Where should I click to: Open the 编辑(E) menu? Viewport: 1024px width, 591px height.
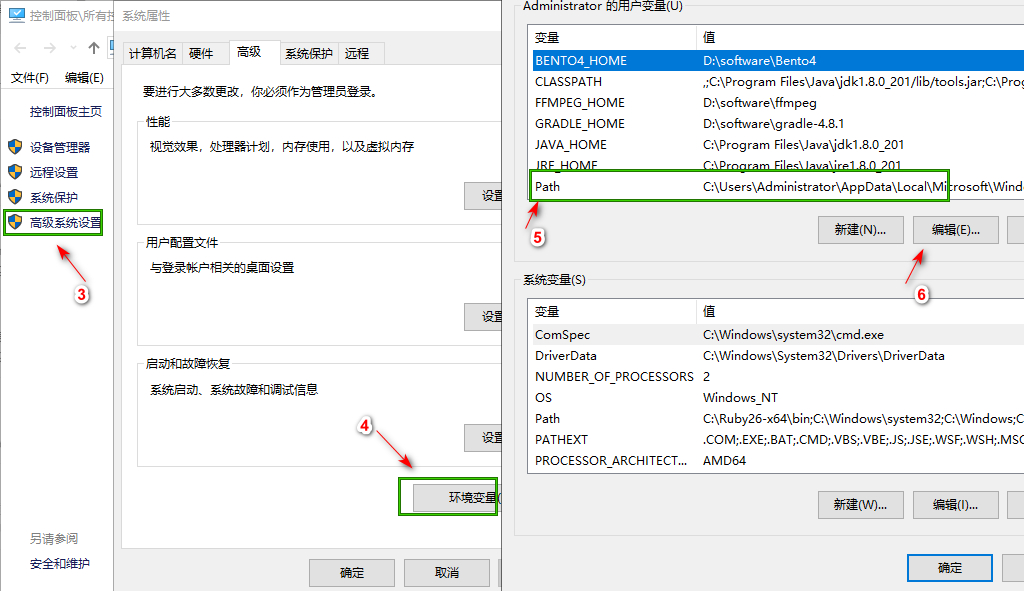(x=84, y=78)
